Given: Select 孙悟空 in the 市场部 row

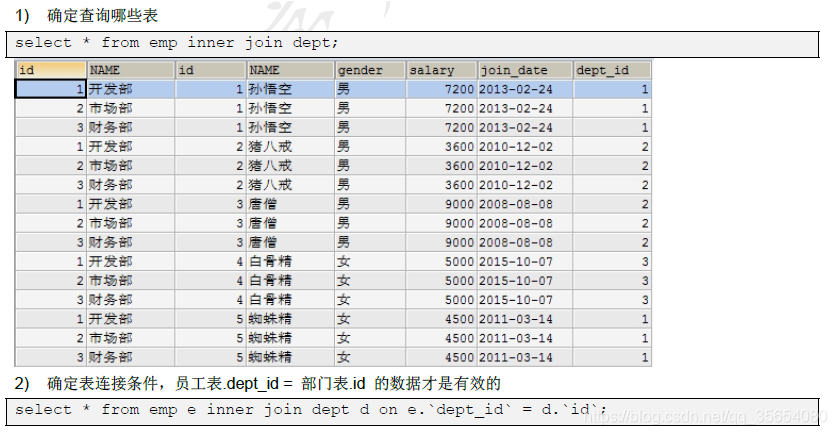Looking at the screenshot, I should pos(271,108).
